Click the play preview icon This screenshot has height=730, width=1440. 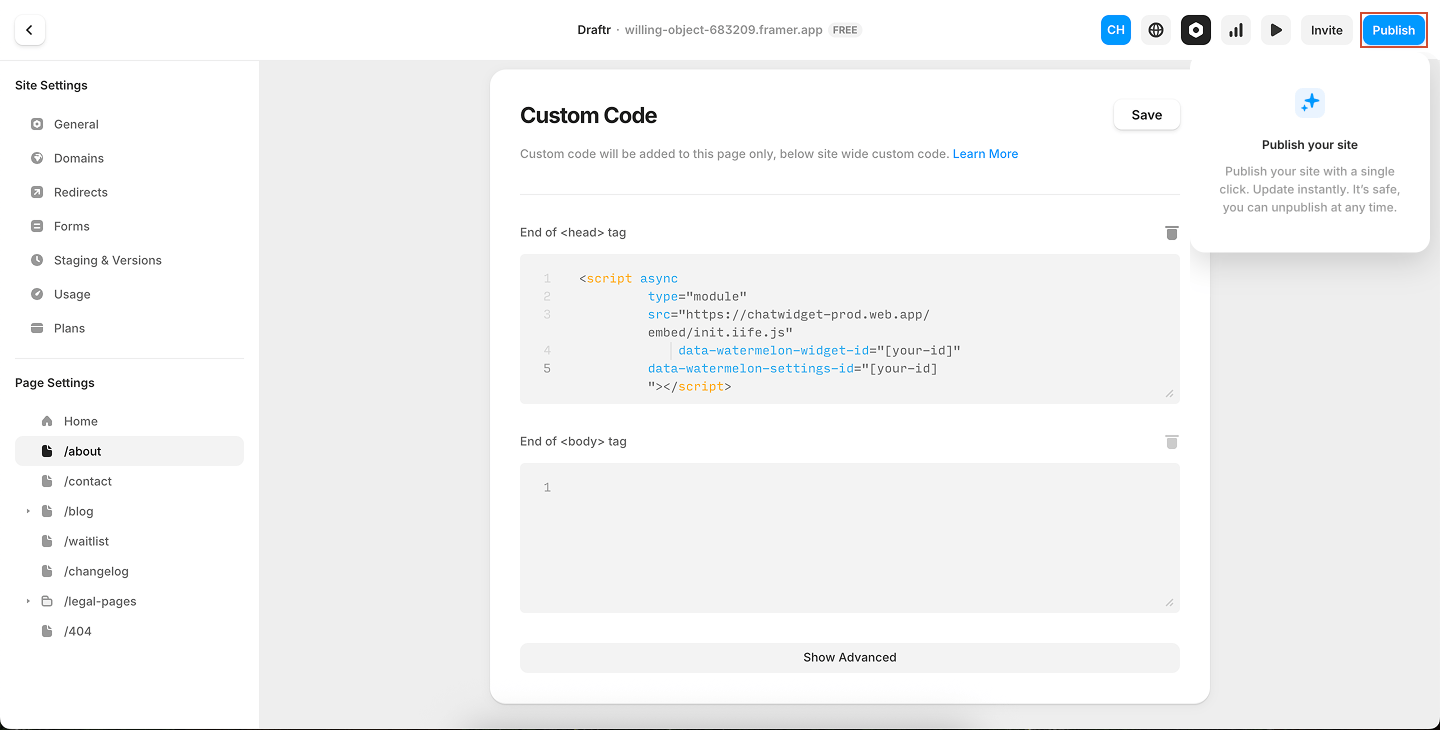point(1276,30)
